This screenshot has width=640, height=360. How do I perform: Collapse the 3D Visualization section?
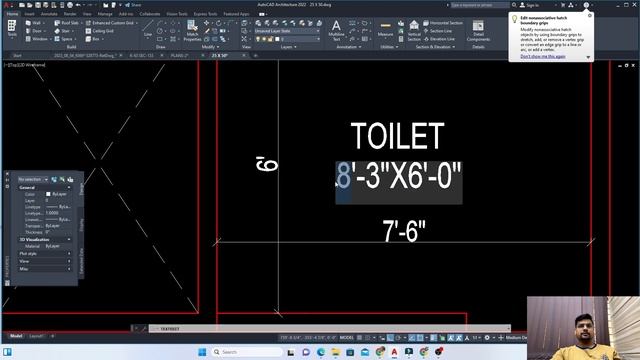[69, 240]
